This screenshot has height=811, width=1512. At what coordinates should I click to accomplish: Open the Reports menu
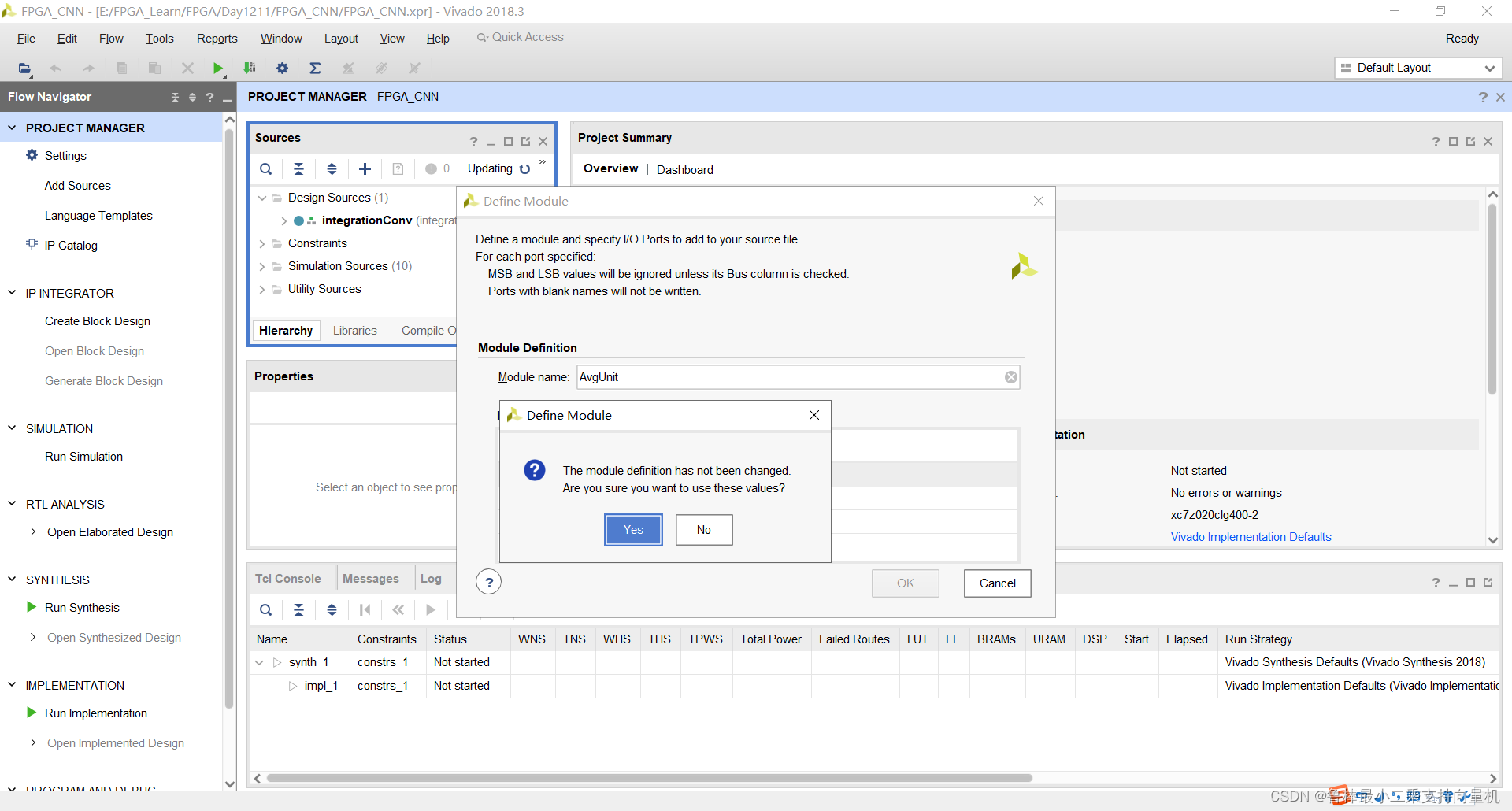[217, 39]
